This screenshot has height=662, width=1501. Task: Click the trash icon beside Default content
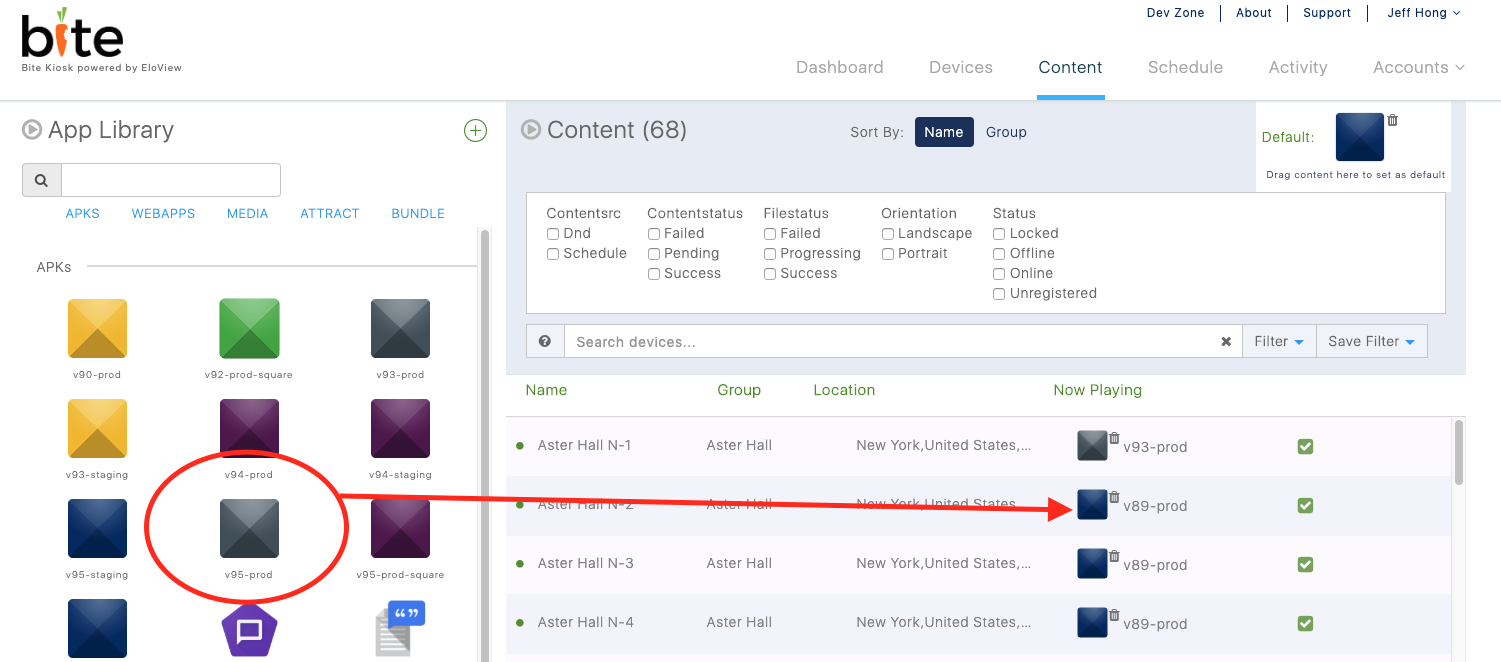coord(1392,121)
